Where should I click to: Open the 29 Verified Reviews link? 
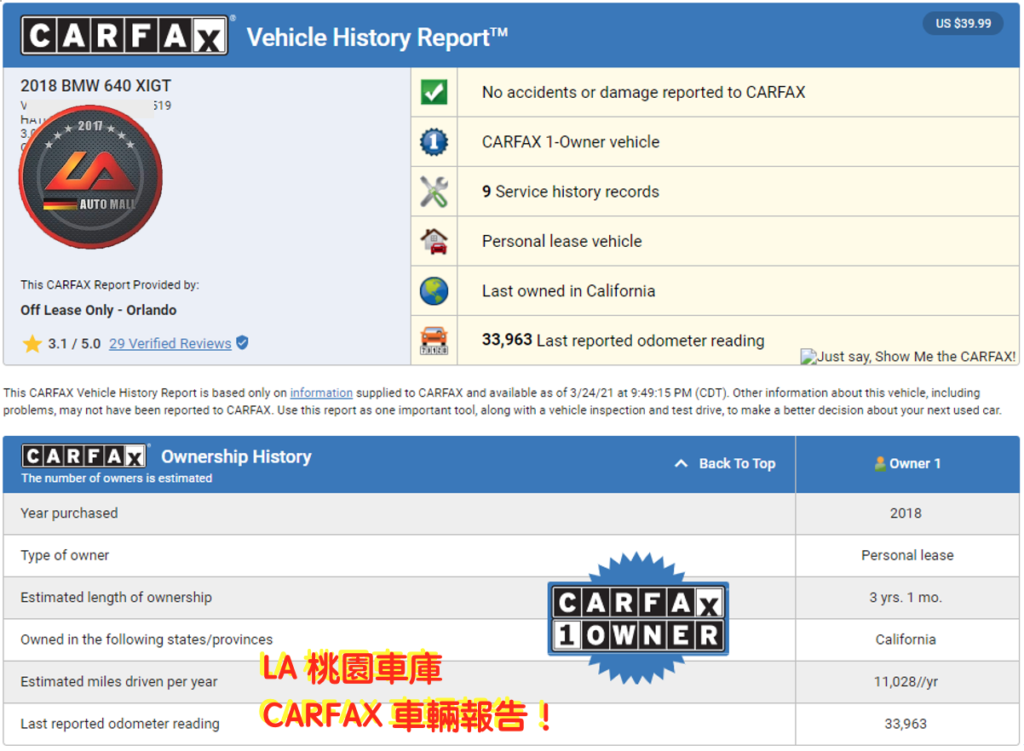170,344
